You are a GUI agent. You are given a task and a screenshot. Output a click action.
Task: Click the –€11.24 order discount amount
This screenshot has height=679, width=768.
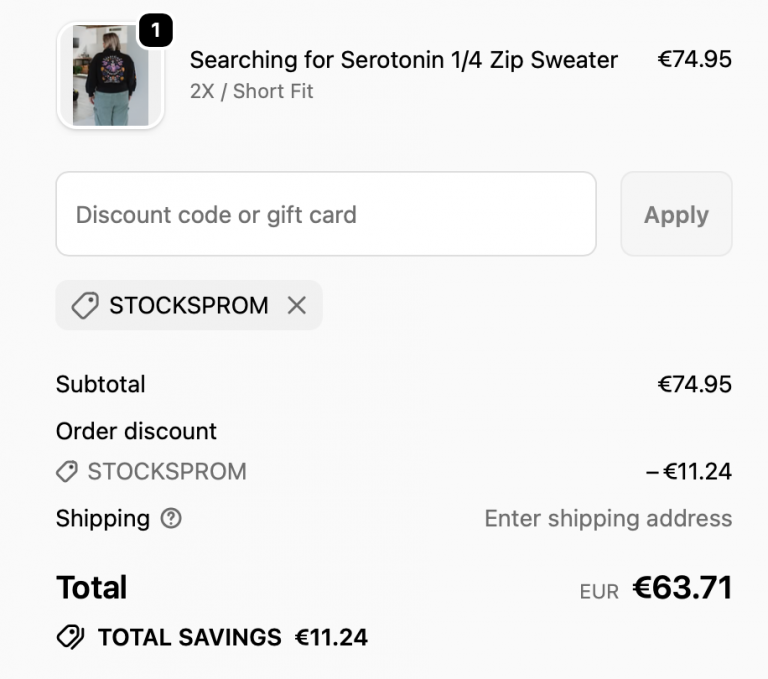point(689,471)
